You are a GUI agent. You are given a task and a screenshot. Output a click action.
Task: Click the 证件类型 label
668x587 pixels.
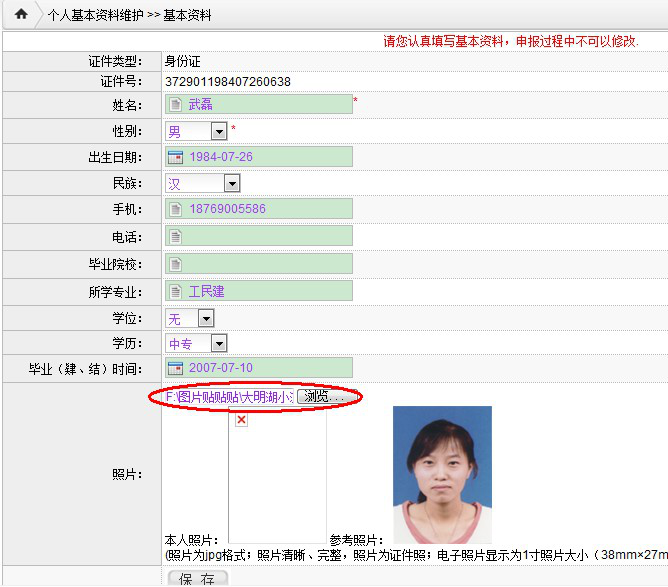pos(115,62)
